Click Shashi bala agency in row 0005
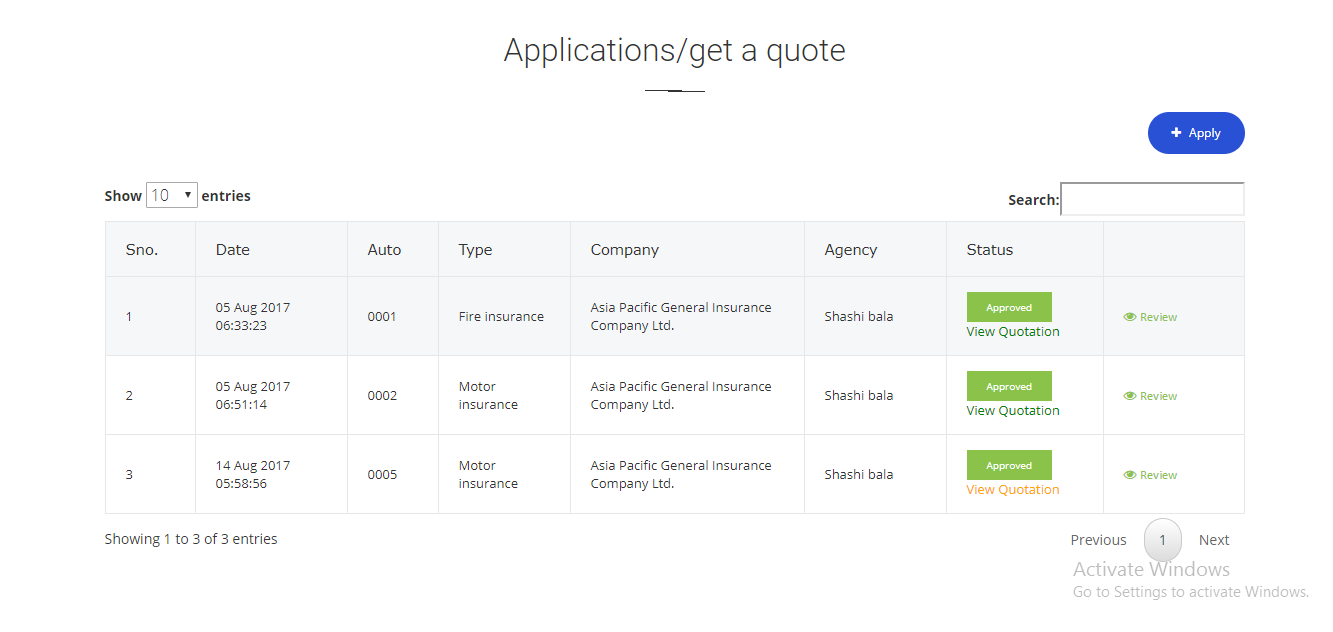 coord(859,474)
